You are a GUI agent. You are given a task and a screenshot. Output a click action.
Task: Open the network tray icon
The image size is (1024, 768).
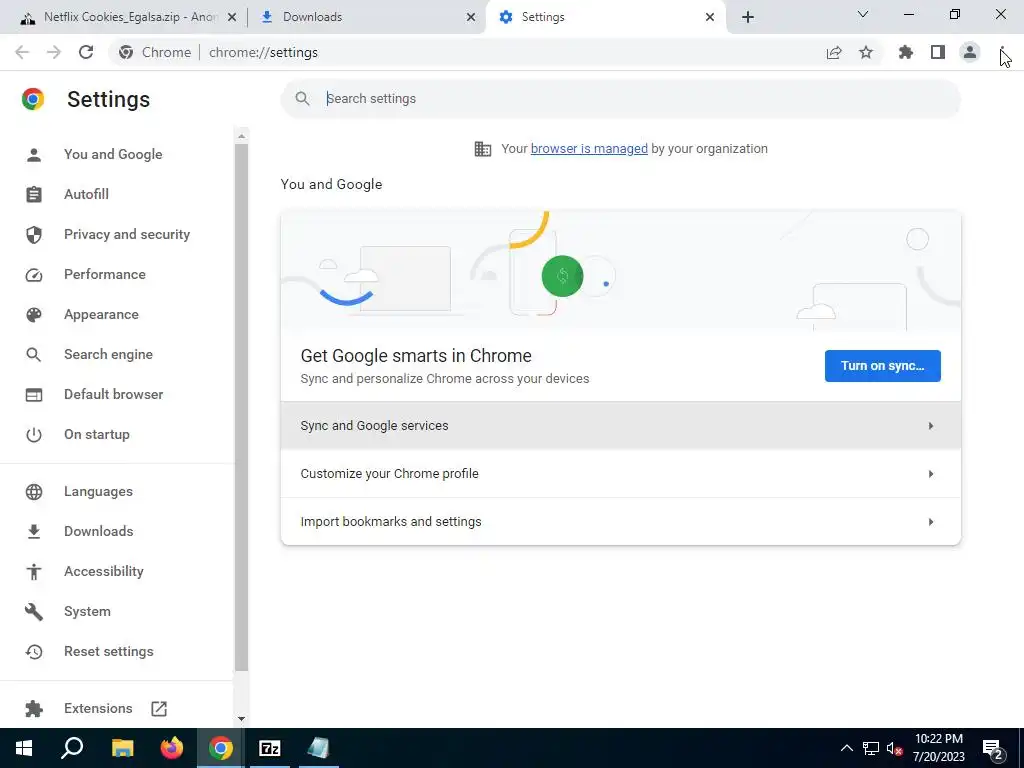871,748
